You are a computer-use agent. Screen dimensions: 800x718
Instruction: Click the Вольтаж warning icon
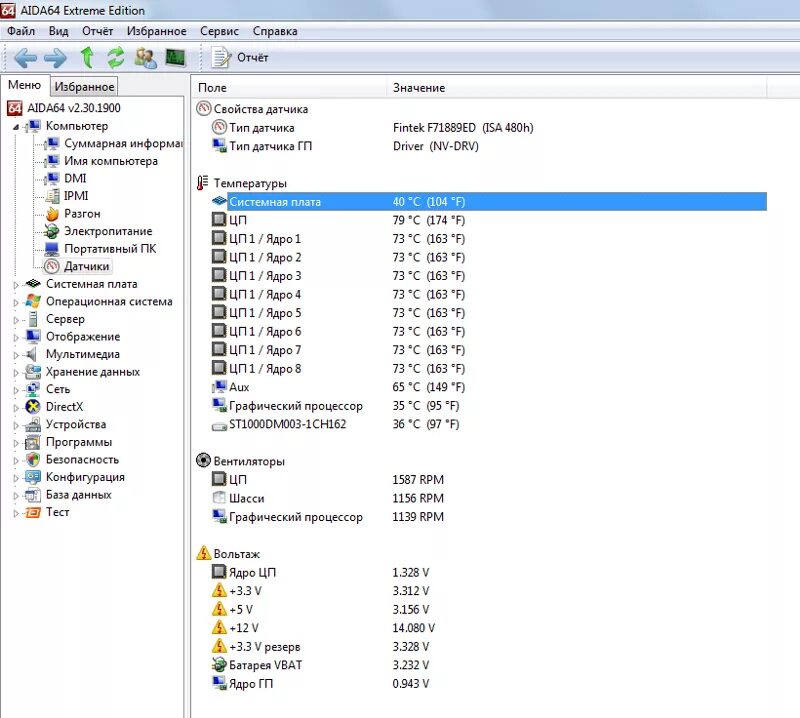pyautogui.click(x=204, y=553)
